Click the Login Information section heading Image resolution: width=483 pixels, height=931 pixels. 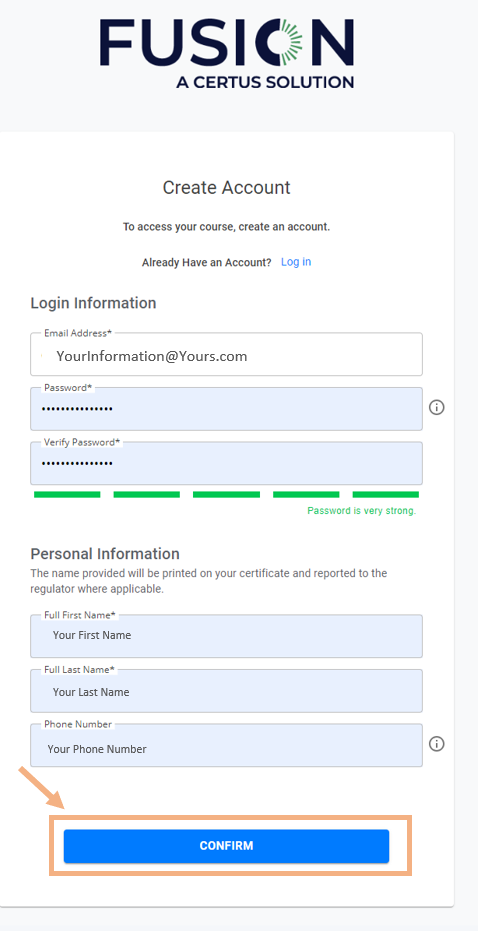pyautogui.click(x=93, y=303)
